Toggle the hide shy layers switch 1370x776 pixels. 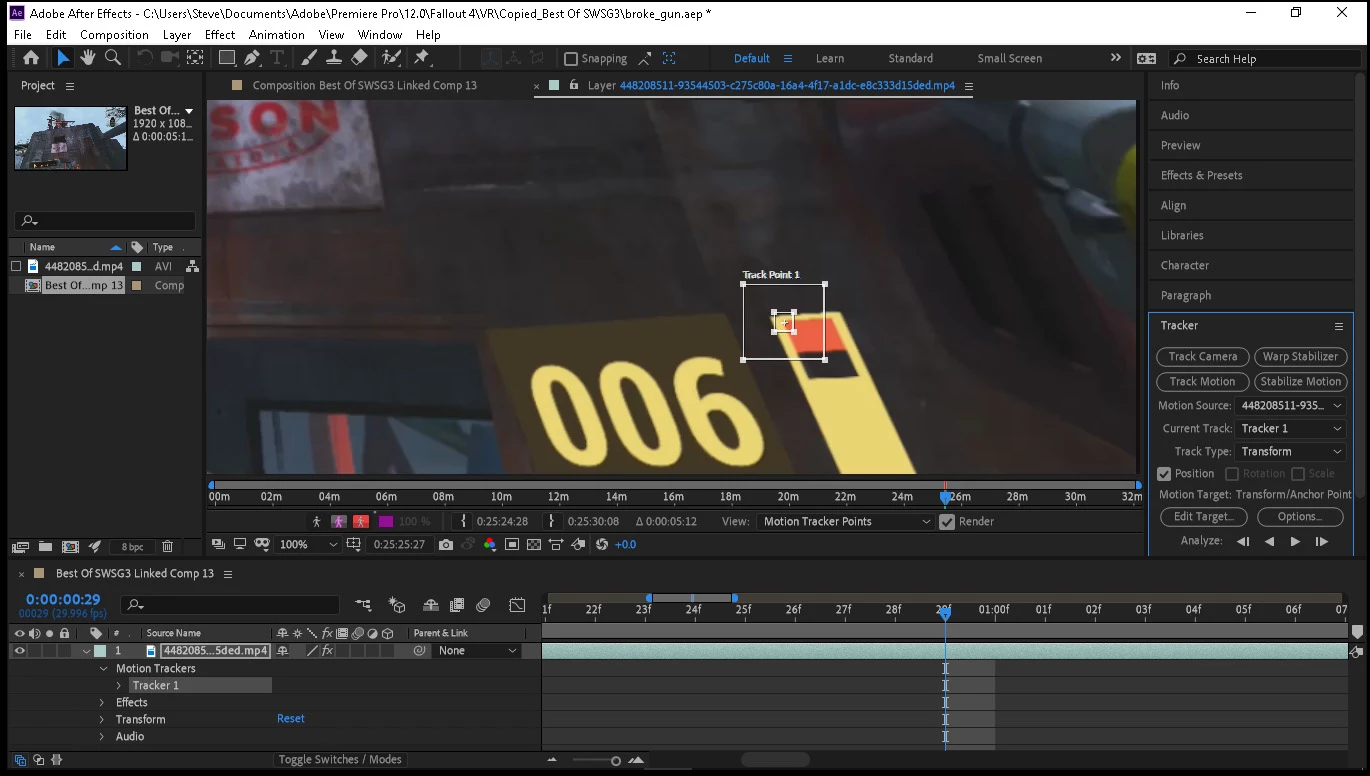click(431, 605)
